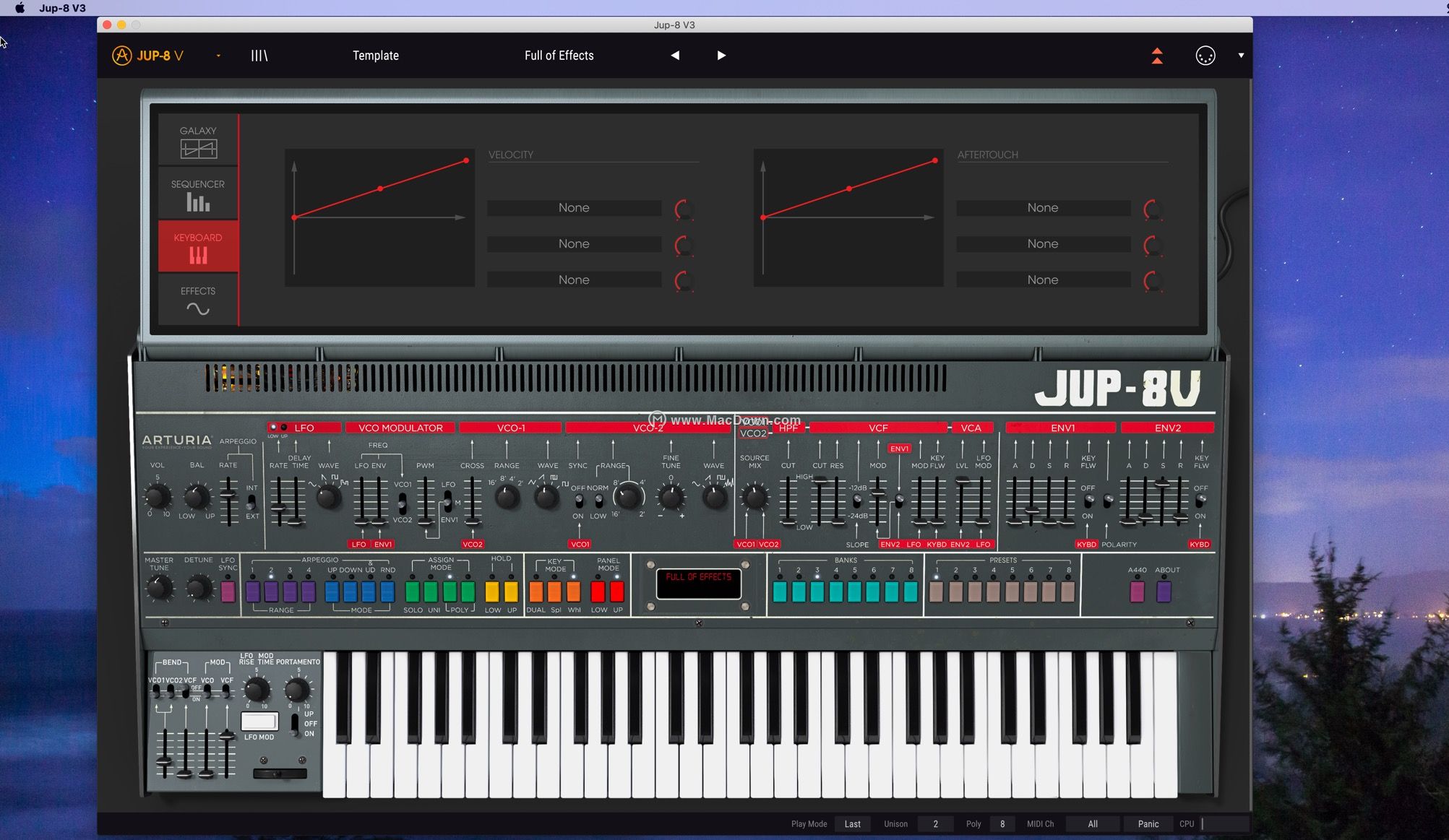
Task: Select Preset 6 beige button
Action: 1031,592
